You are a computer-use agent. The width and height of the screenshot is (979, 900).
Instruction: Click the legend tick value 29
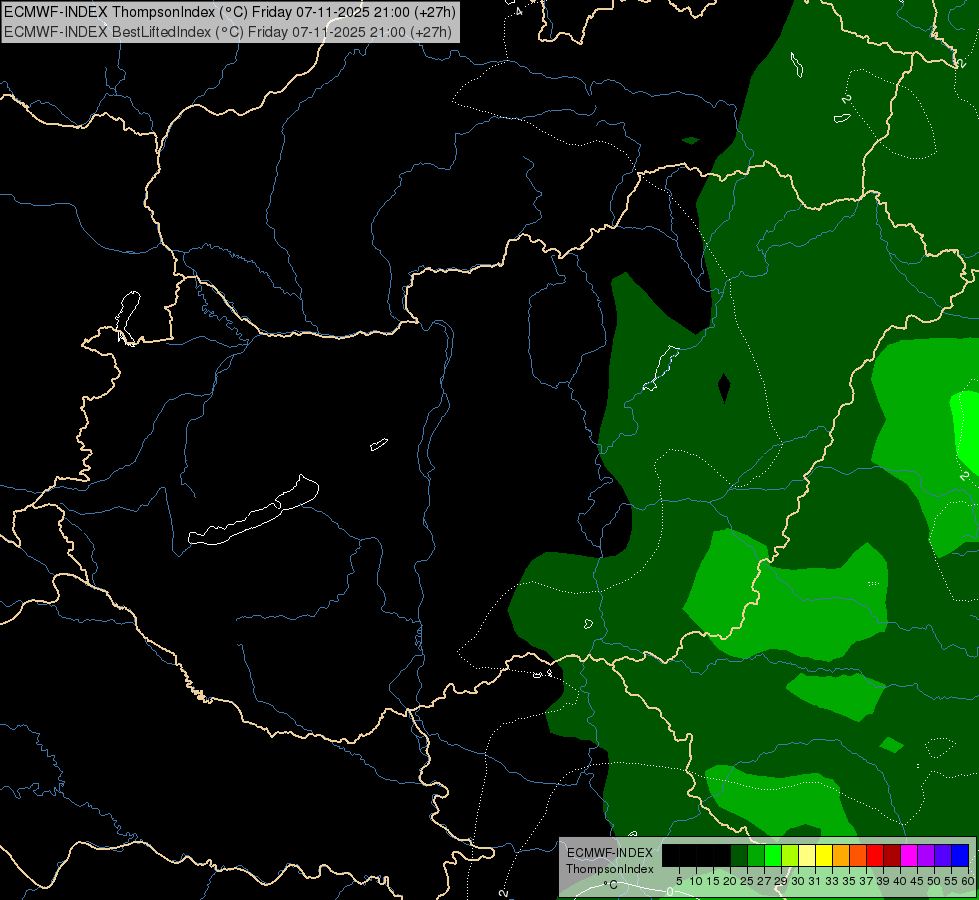(780, 881)
